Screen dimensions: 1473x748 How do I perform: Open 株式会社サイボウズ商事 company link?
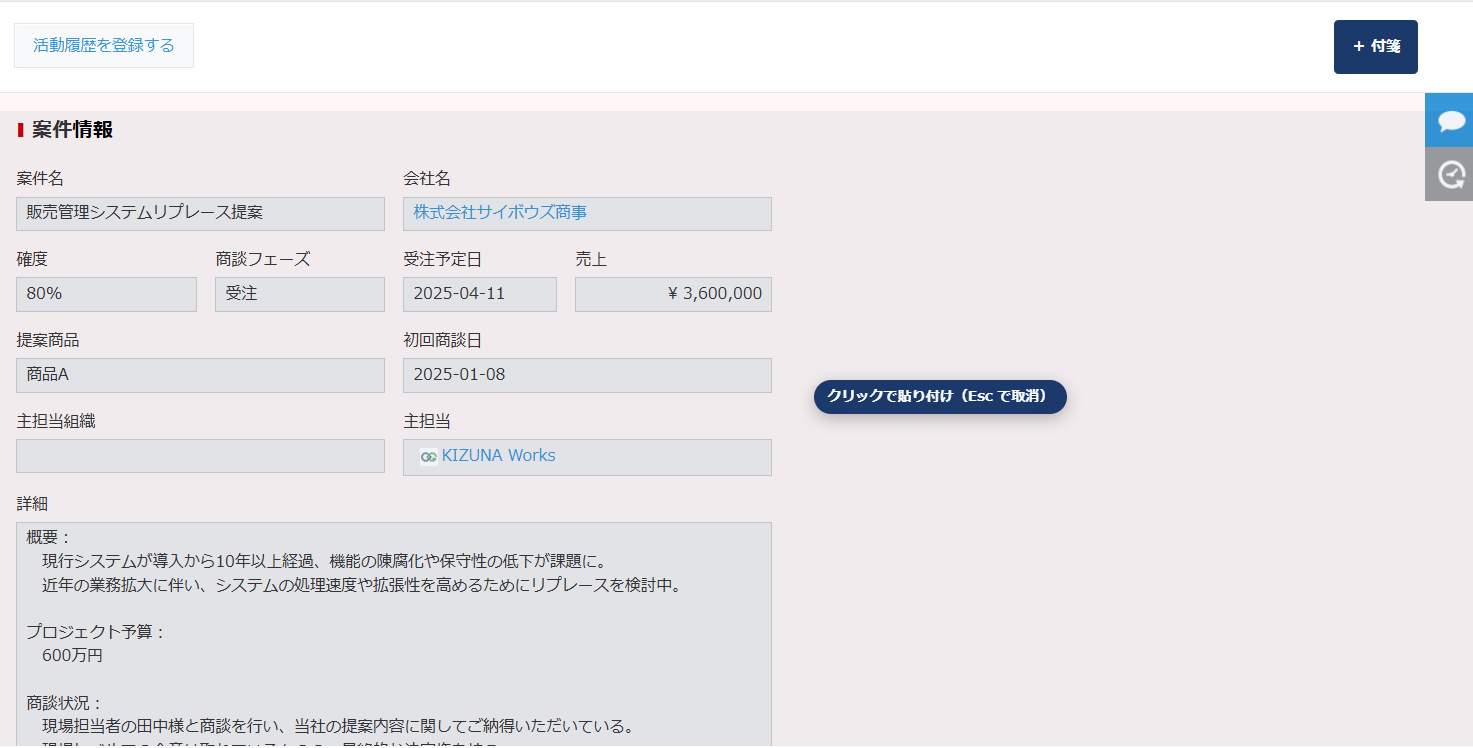tap(500, 212)
